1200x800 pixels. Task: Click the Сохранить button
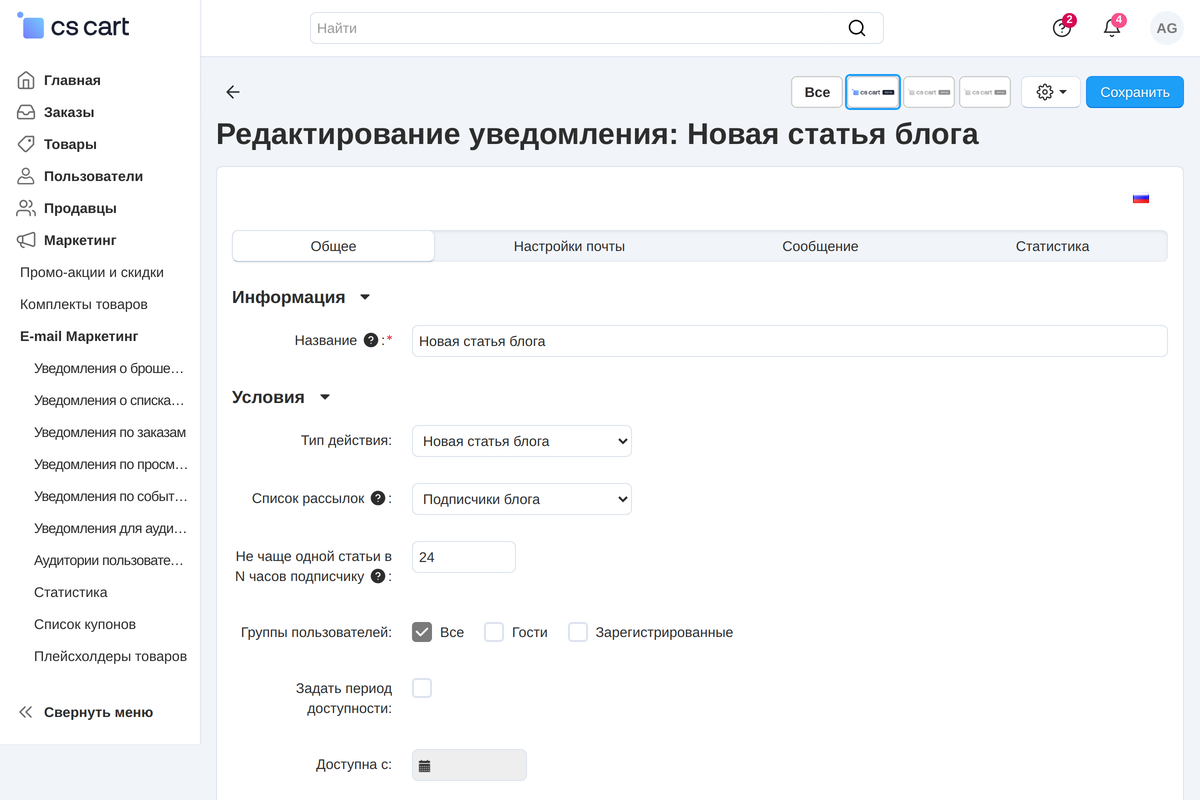(x=1135, y=92)
